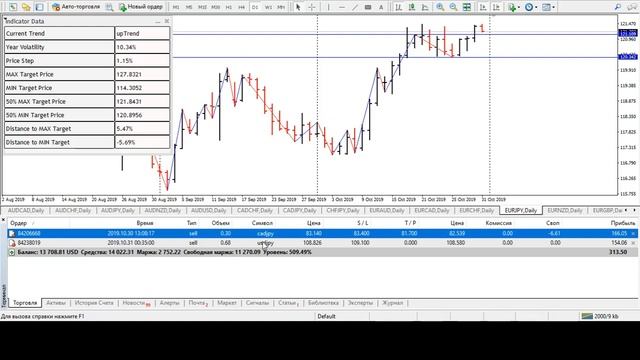Click the search magnifier icon top right
This screenshot has height=360, width=640.
click(x=618, y=7)
